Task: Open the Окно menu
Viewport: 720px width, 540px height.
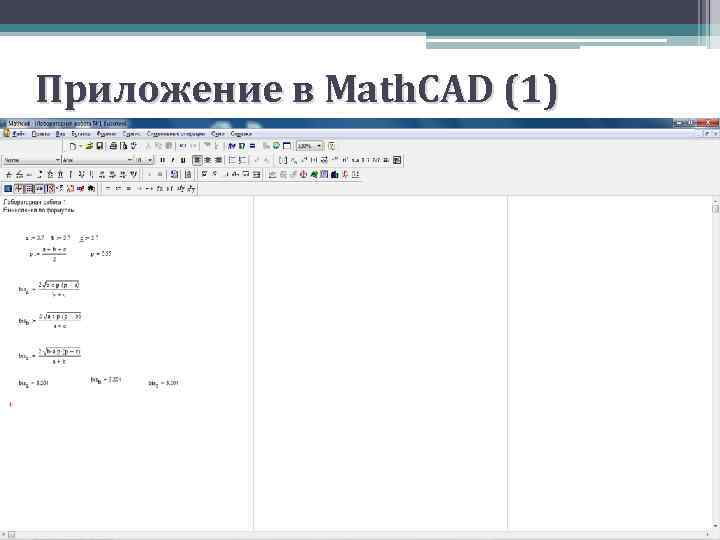Action: 218,134
